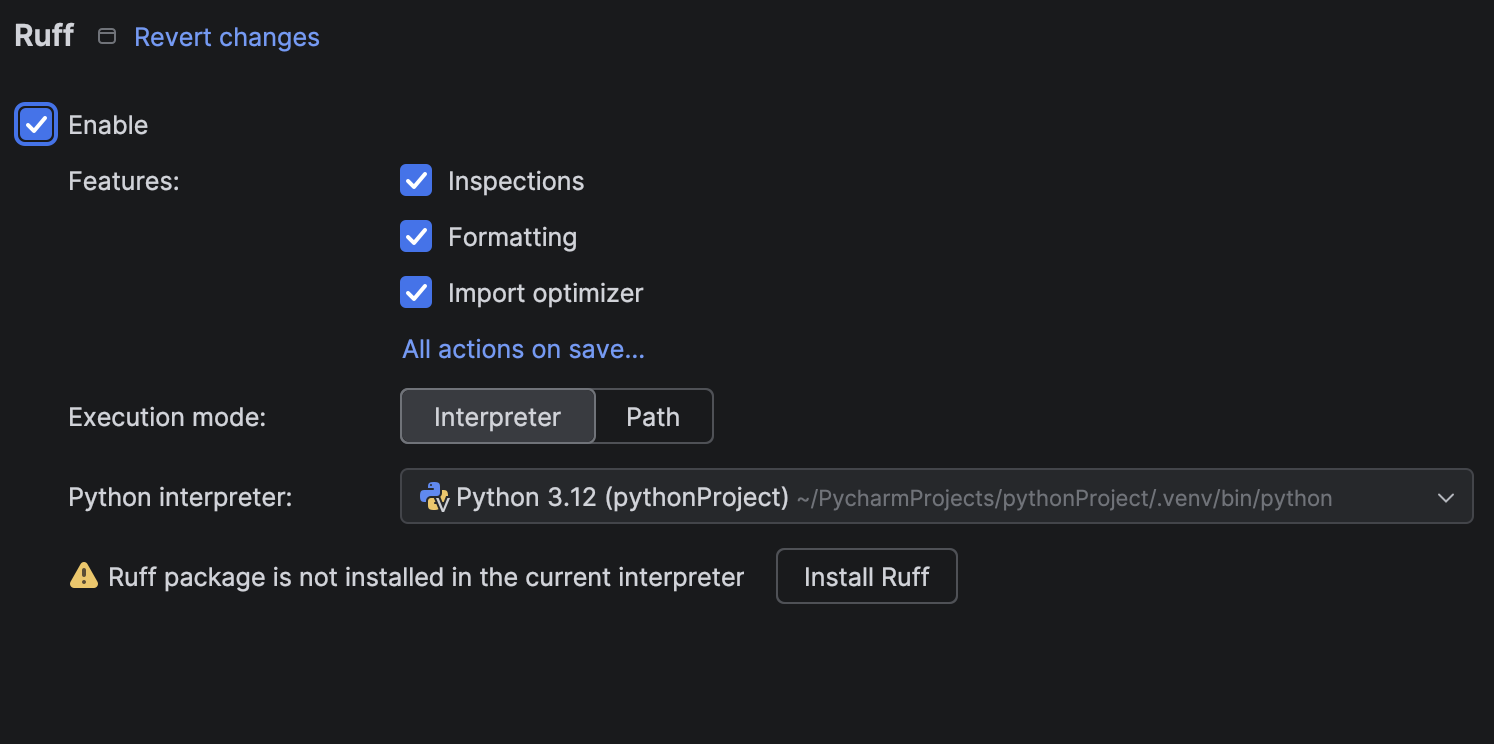The width and height of the screenshot is (1494, 744).
Task: Click the Ruff not installed warning message
Action: (x=424, y=576)
